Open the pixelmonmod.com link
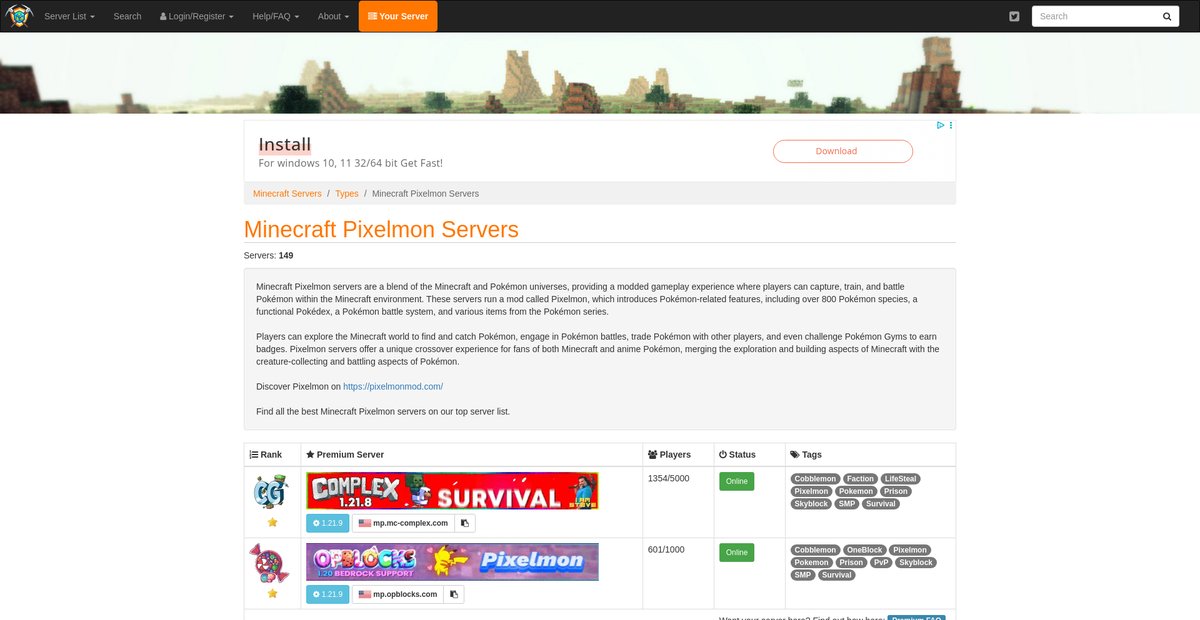The height and width of the screenshot is (620, 1200). click(x=393, y=386)
